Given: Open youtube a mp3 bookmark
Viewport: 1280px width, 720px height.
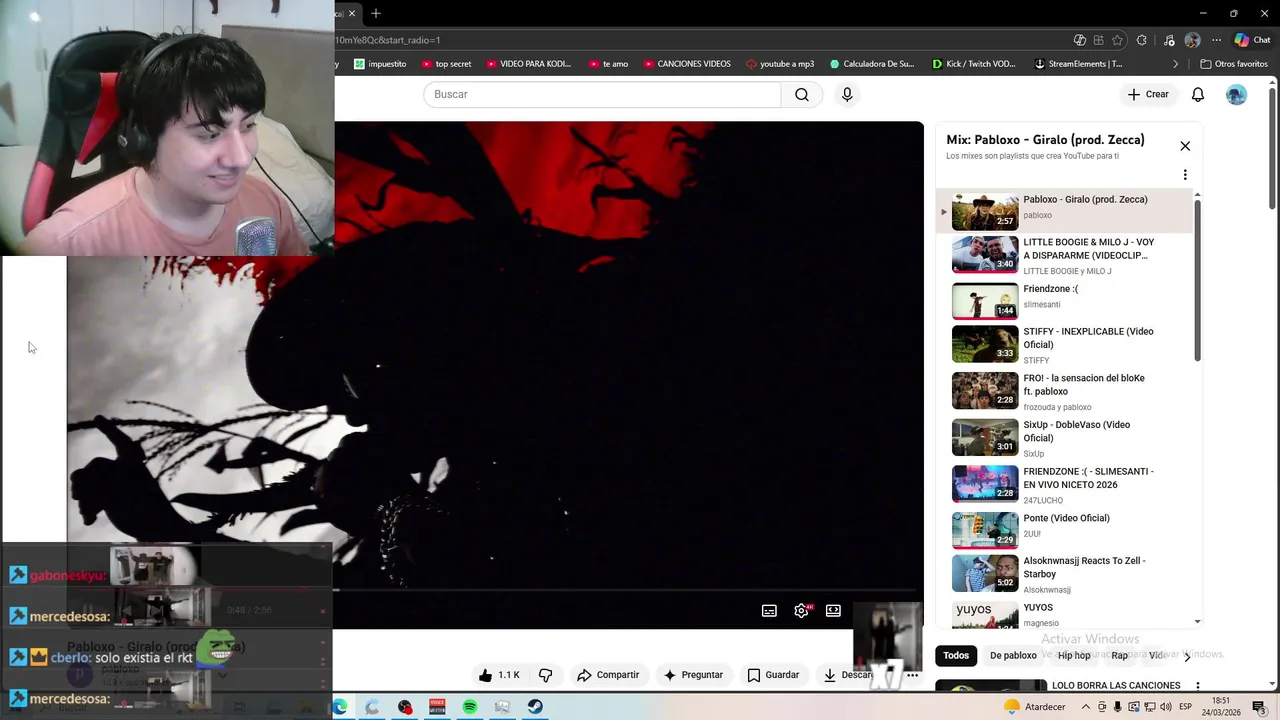Looking at the screenshot, I should tap(780, 64).
